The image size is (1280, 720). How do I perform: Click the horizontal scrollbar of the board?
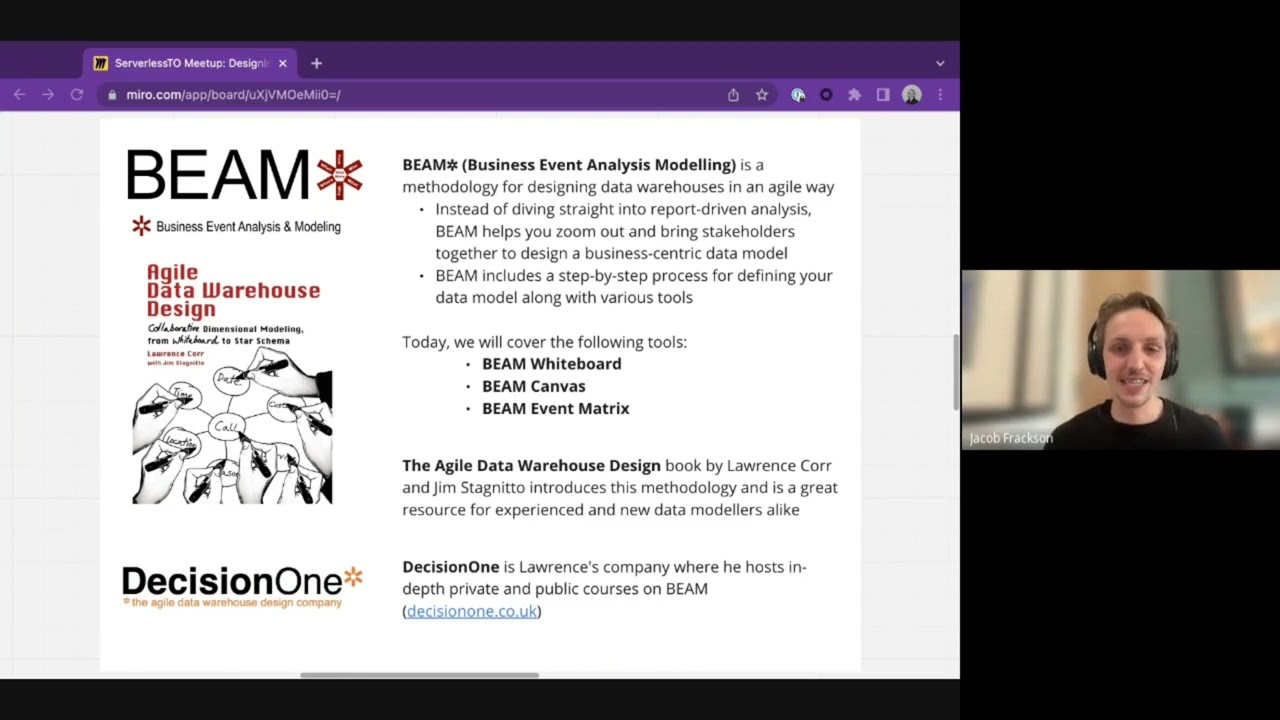click(x=419, y=675)
